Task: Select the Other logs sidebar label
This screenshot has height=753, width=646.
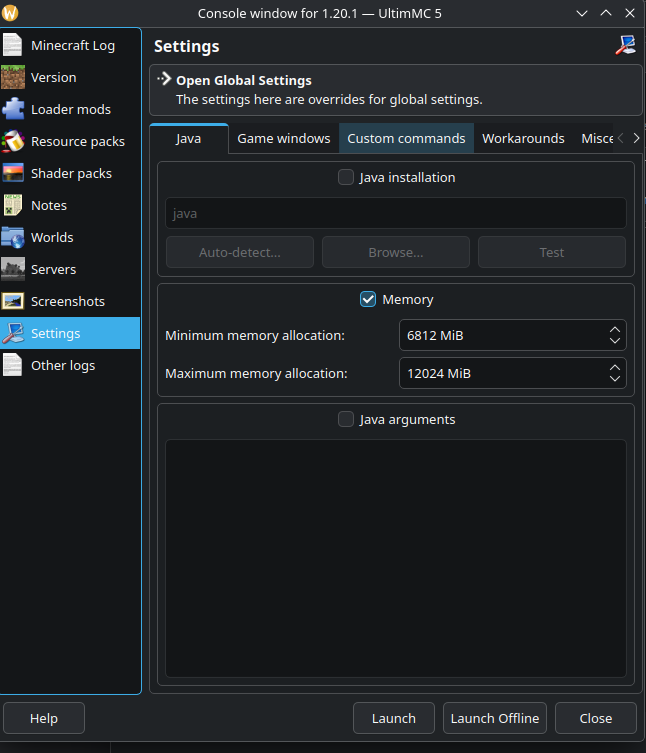Action: click(63, 365)
